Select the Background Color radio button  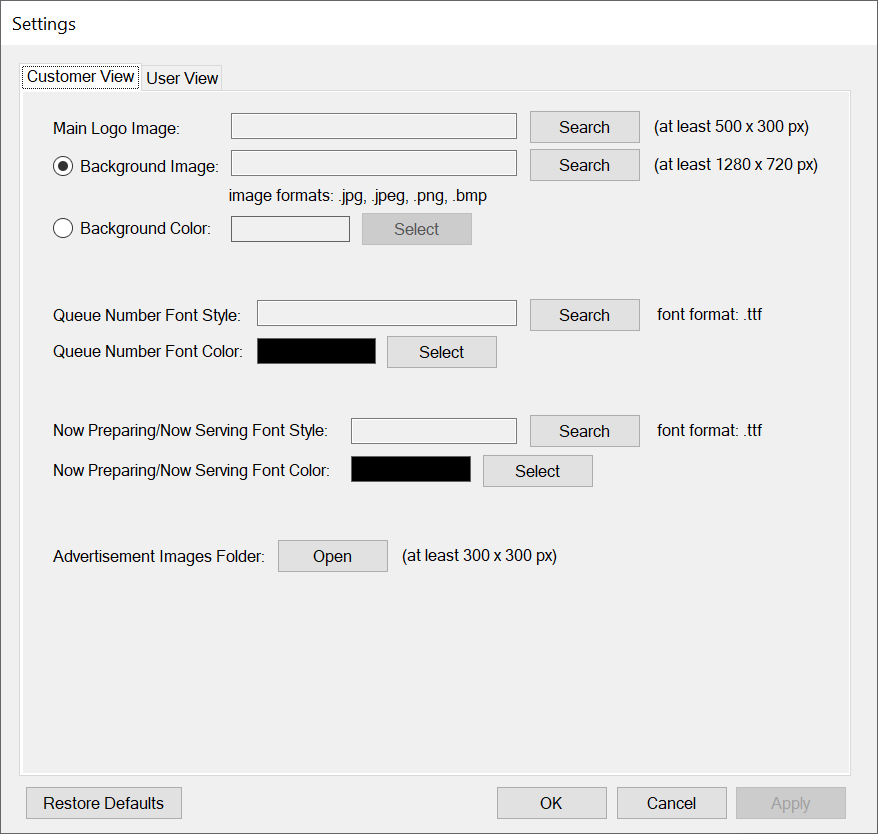[x=64, y=229]
